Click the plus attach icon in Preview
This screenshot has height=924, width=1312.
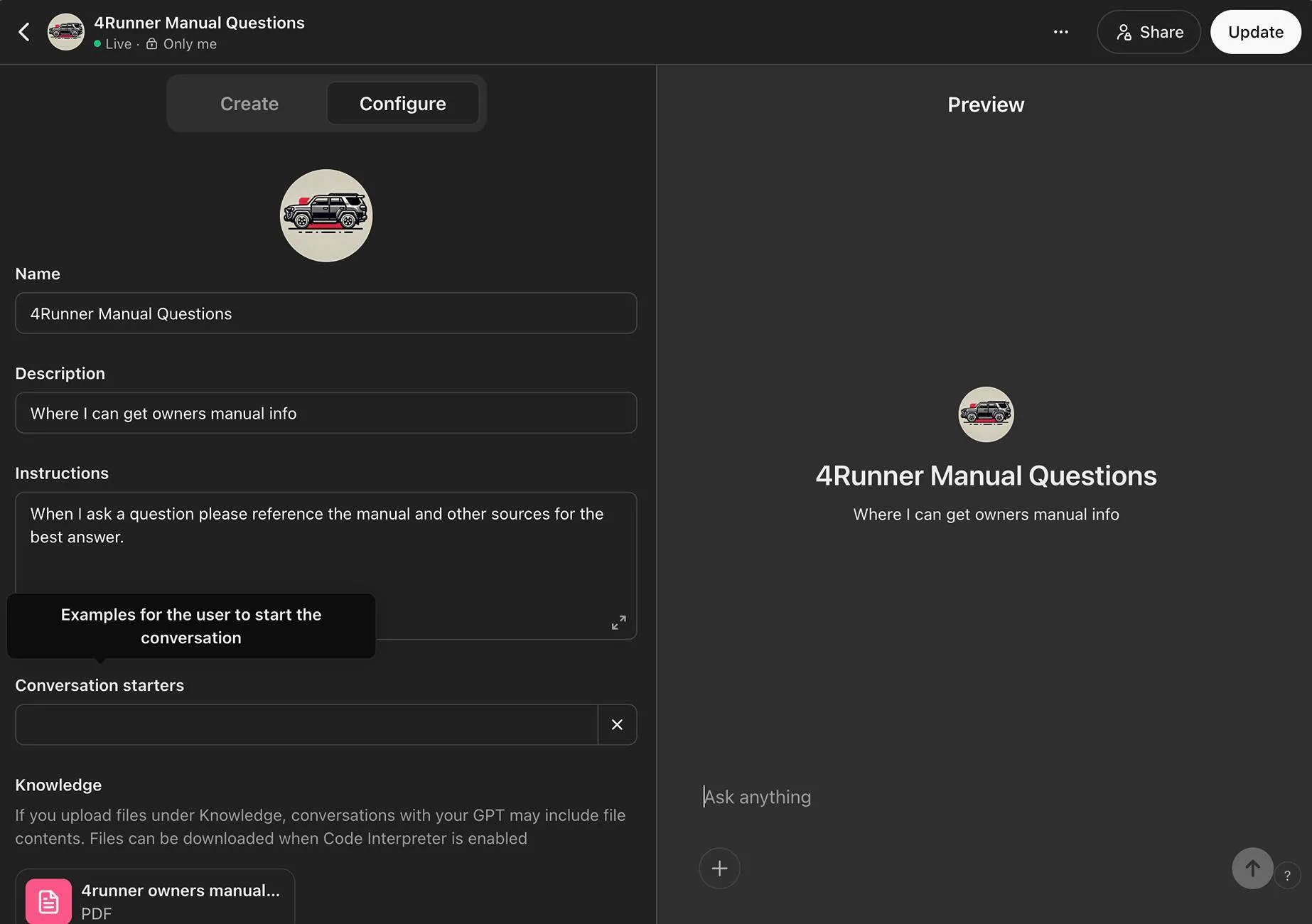point(719,869)
